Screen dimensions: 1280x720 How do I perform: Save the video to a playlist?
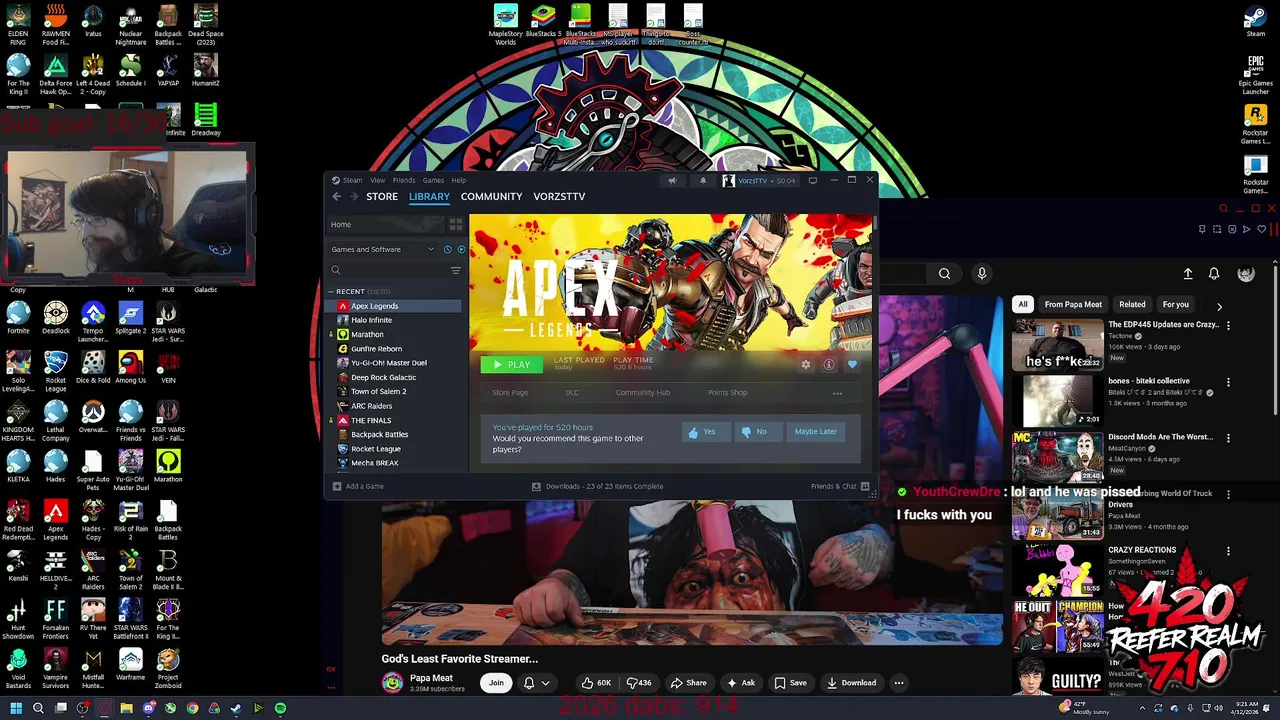point(791,683)
